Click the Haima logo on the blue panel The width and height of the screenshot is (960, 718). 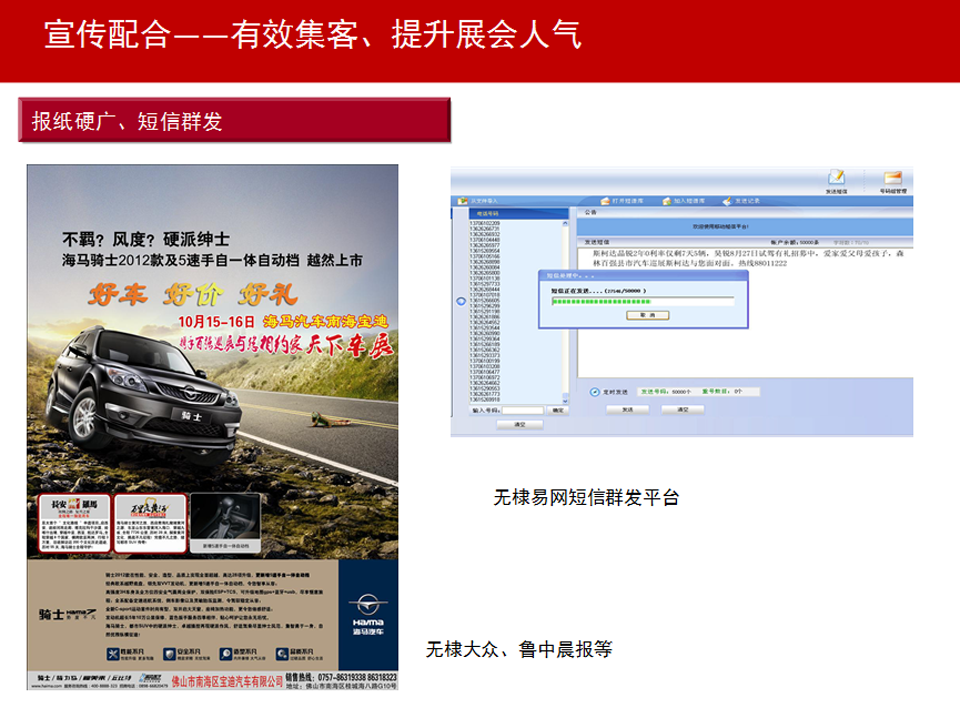click(368, 614)
